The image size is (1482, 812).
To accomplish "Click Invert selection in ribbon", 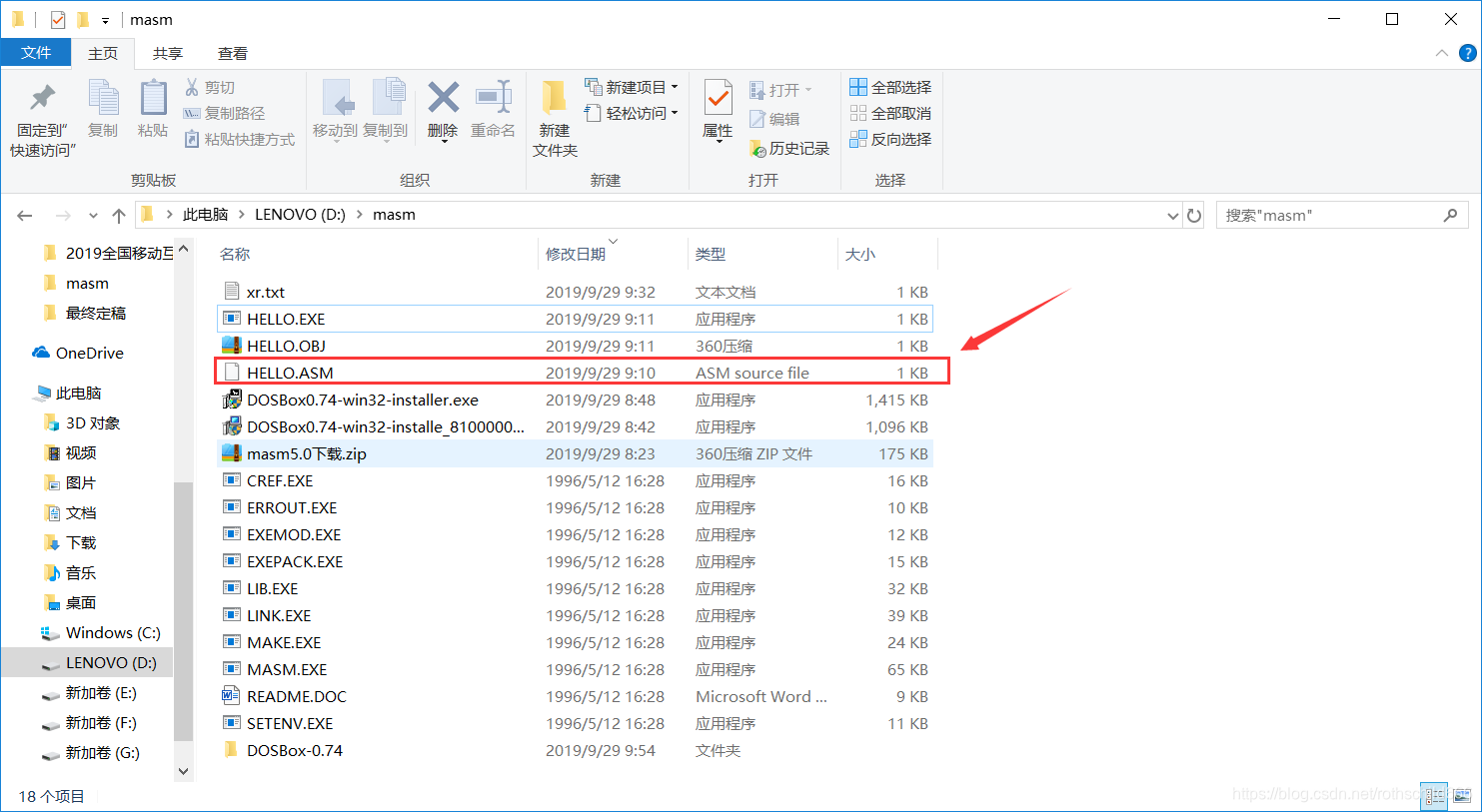I will coord(890,139).
